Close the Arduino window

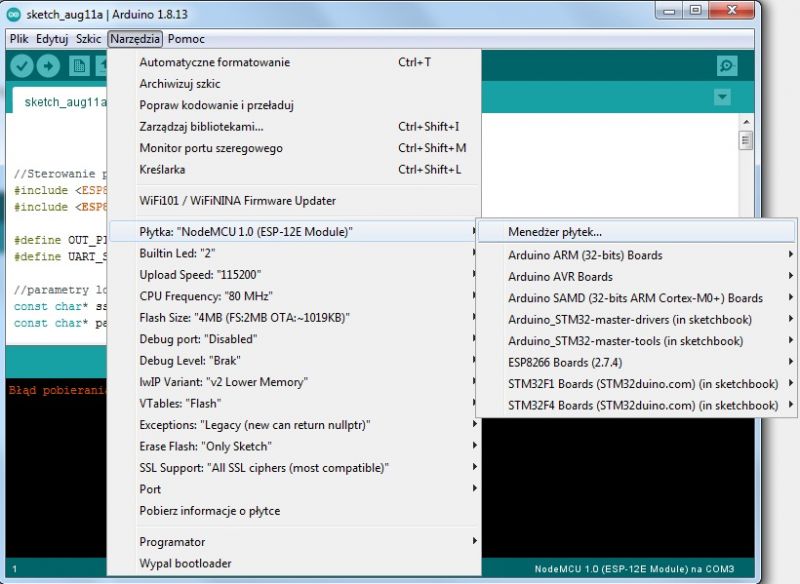731,10
